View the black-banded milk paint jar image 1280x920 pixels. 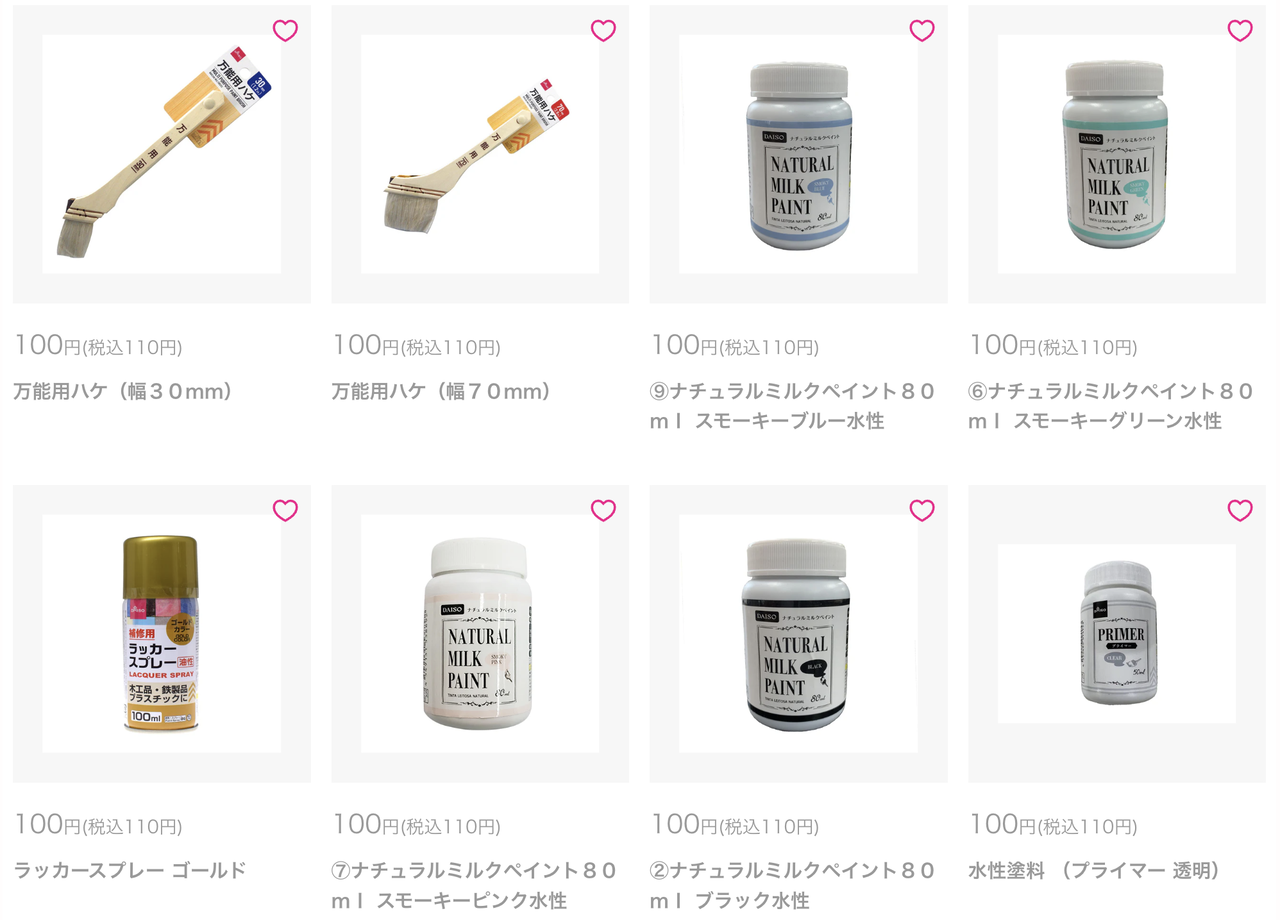coord(798,634)
